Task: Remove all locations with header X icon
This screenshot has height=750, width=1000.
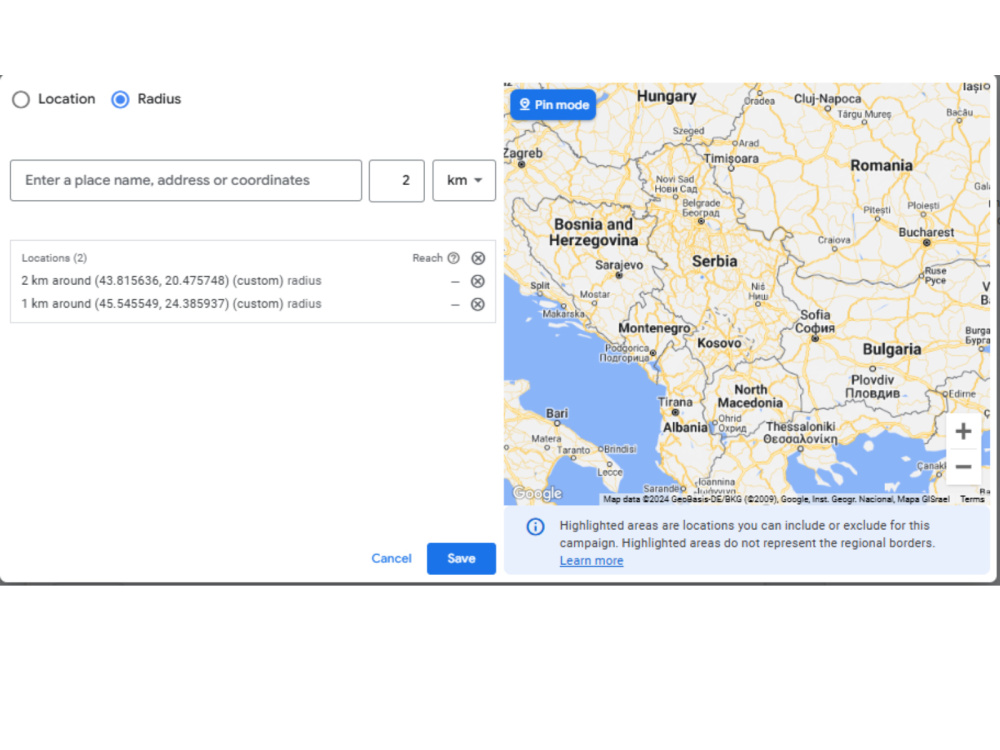Action: coord(478,258)
